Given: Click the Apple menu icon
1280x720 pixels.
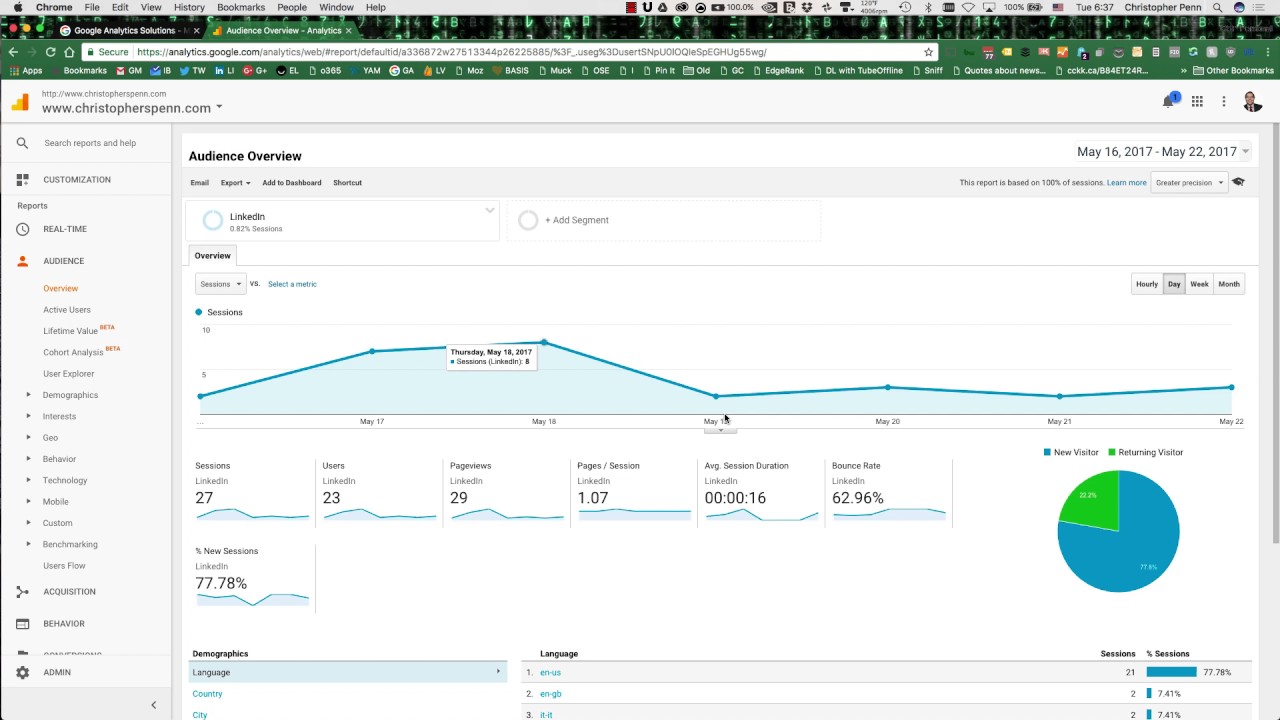Looking at the screenshot, I should [x=17, y=7].
